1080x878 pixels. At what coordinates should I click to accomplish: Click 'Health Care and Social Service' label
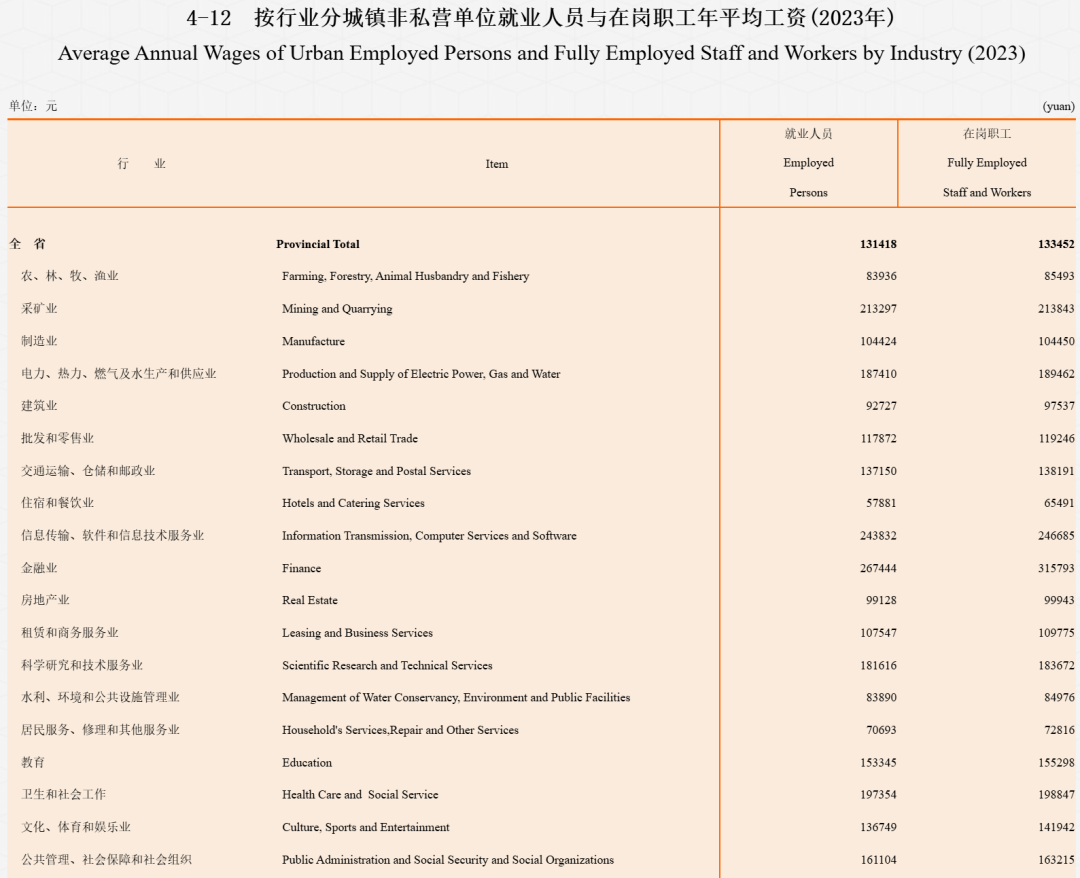point(360,795)
